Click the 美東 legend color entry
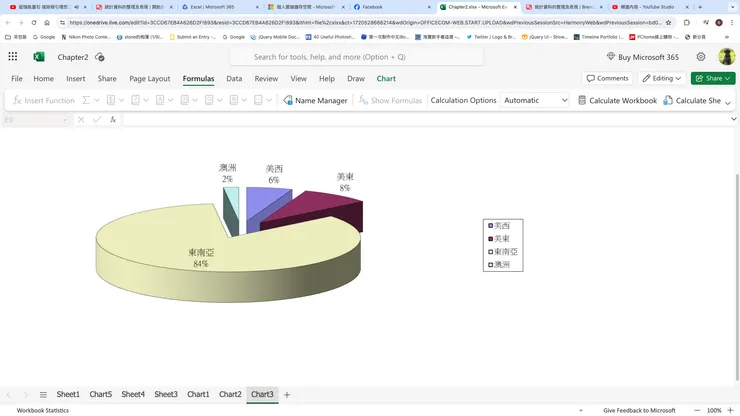This screenshot has height=416, width=740. [x=491, y=238]
